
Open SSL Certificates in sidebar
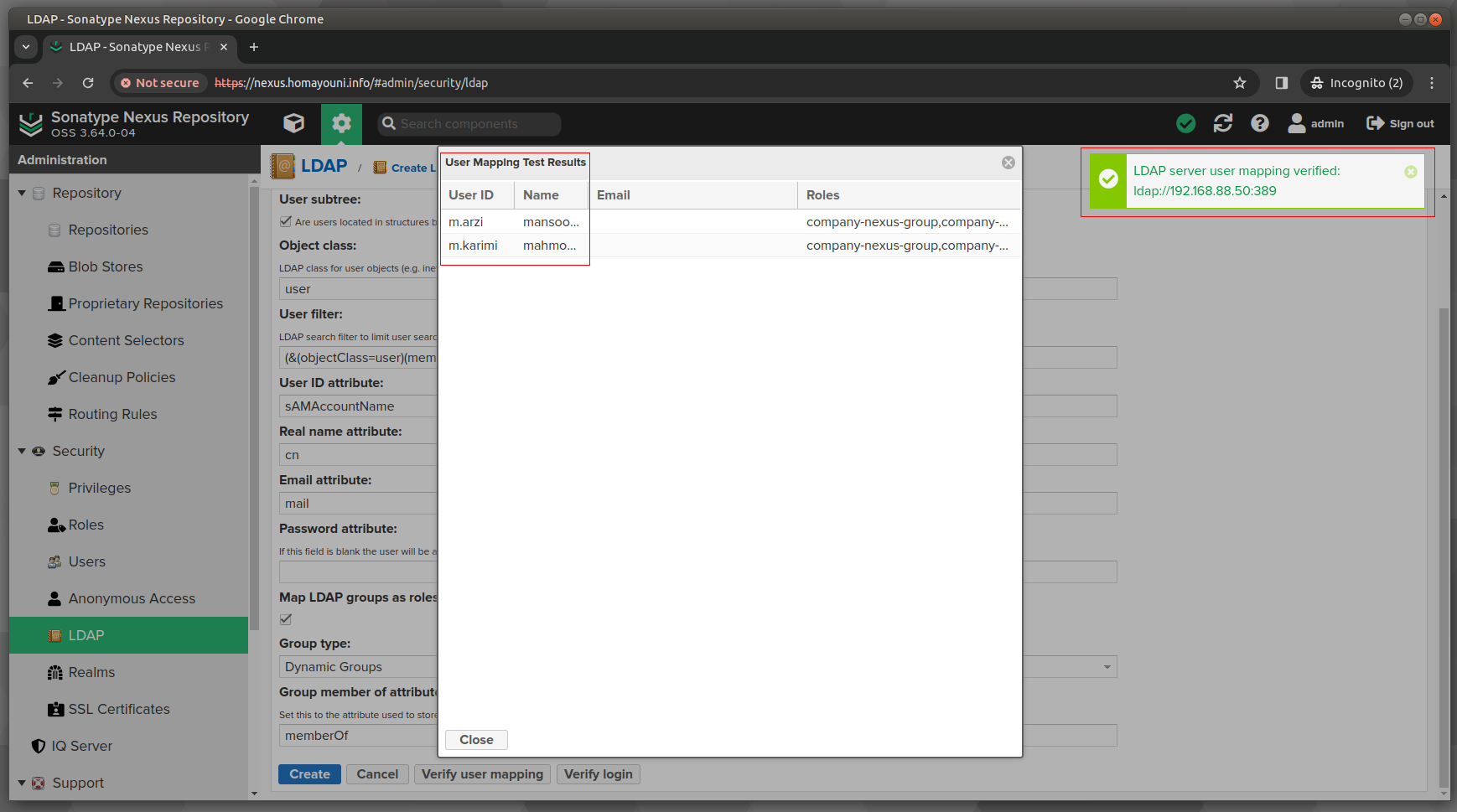pyautogui.click(x=119, y=709)
